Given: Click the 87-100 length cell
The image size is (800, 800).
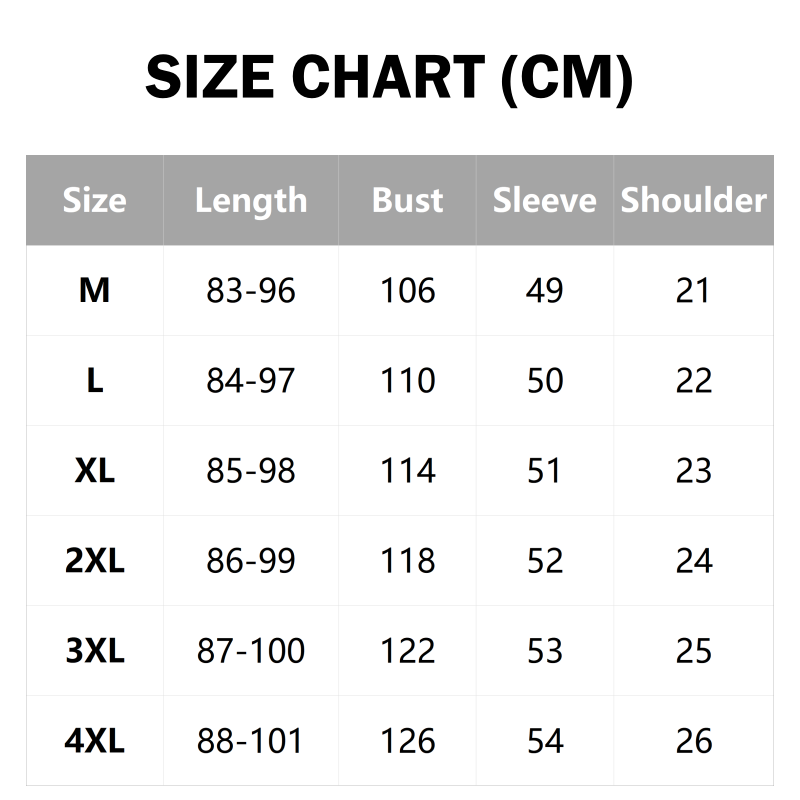Looking at the screenshot, I should [x=251, y=651].
